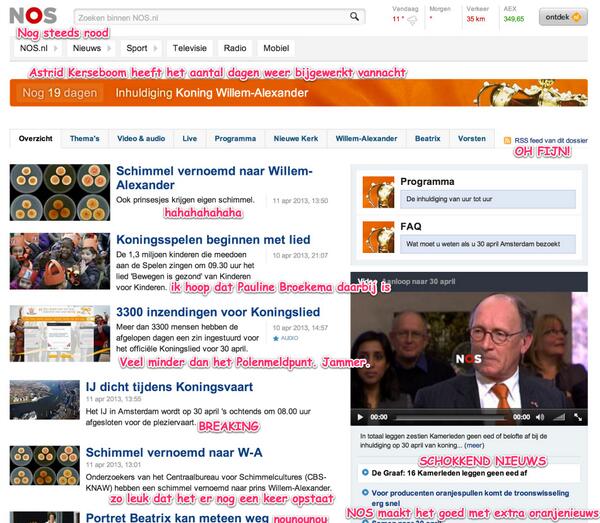Mute the video via speaker icon
Screen dimensions: 600x523
click(x=540, y=417)
